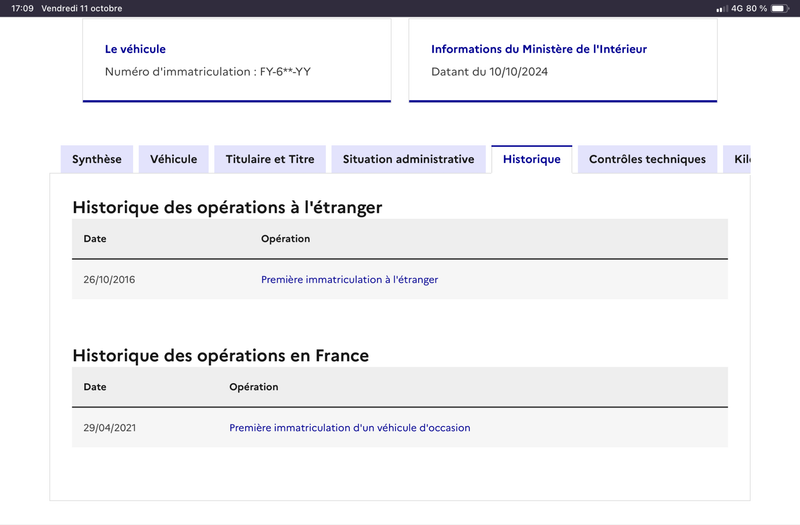Click the Opération column header in the France table

coord(254,387)
